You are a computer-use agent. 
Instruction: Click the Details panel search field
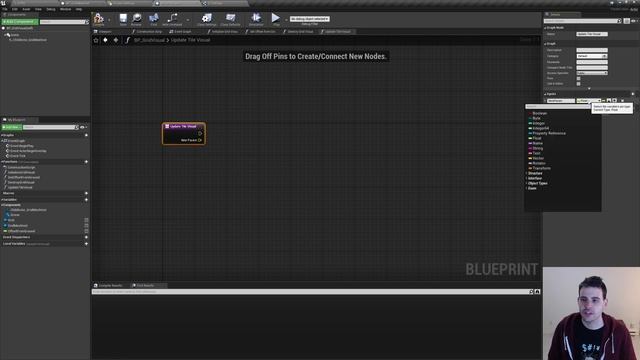[583, 21]
